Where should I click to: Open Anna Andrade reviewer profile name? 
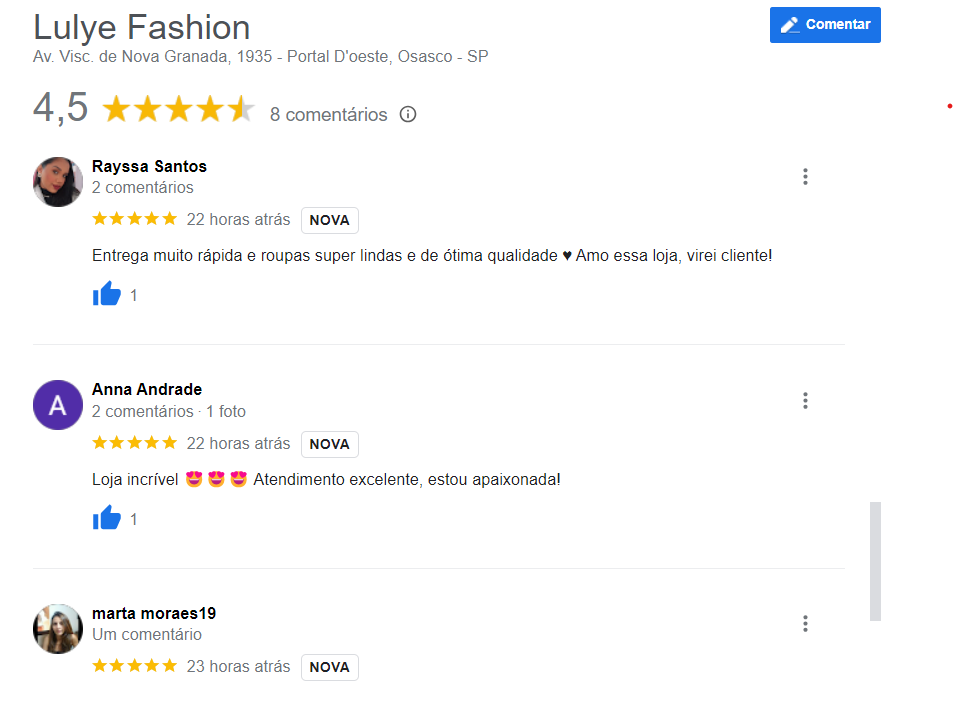click(x=147, y=390)
